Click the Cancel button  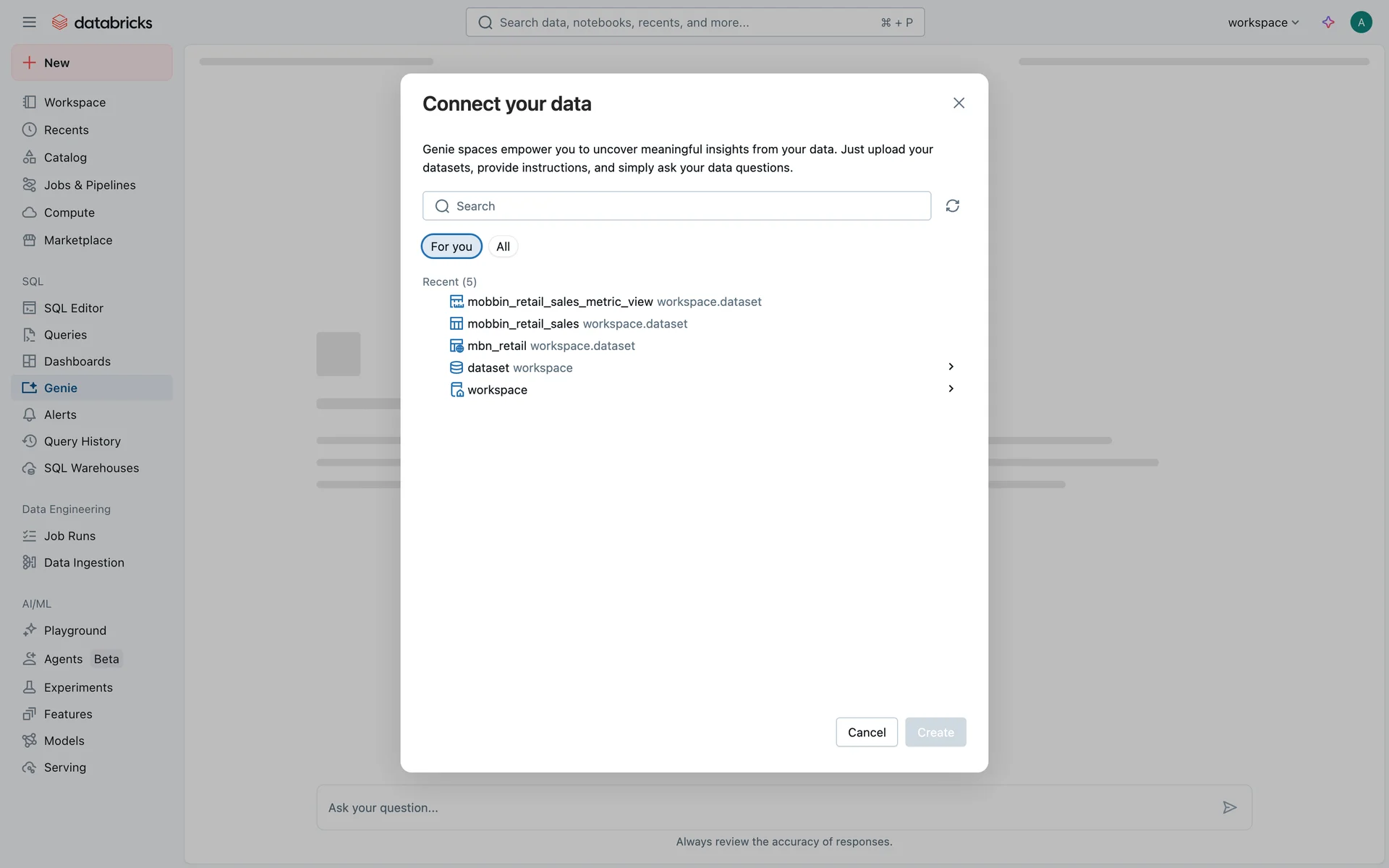click(866, 732)
